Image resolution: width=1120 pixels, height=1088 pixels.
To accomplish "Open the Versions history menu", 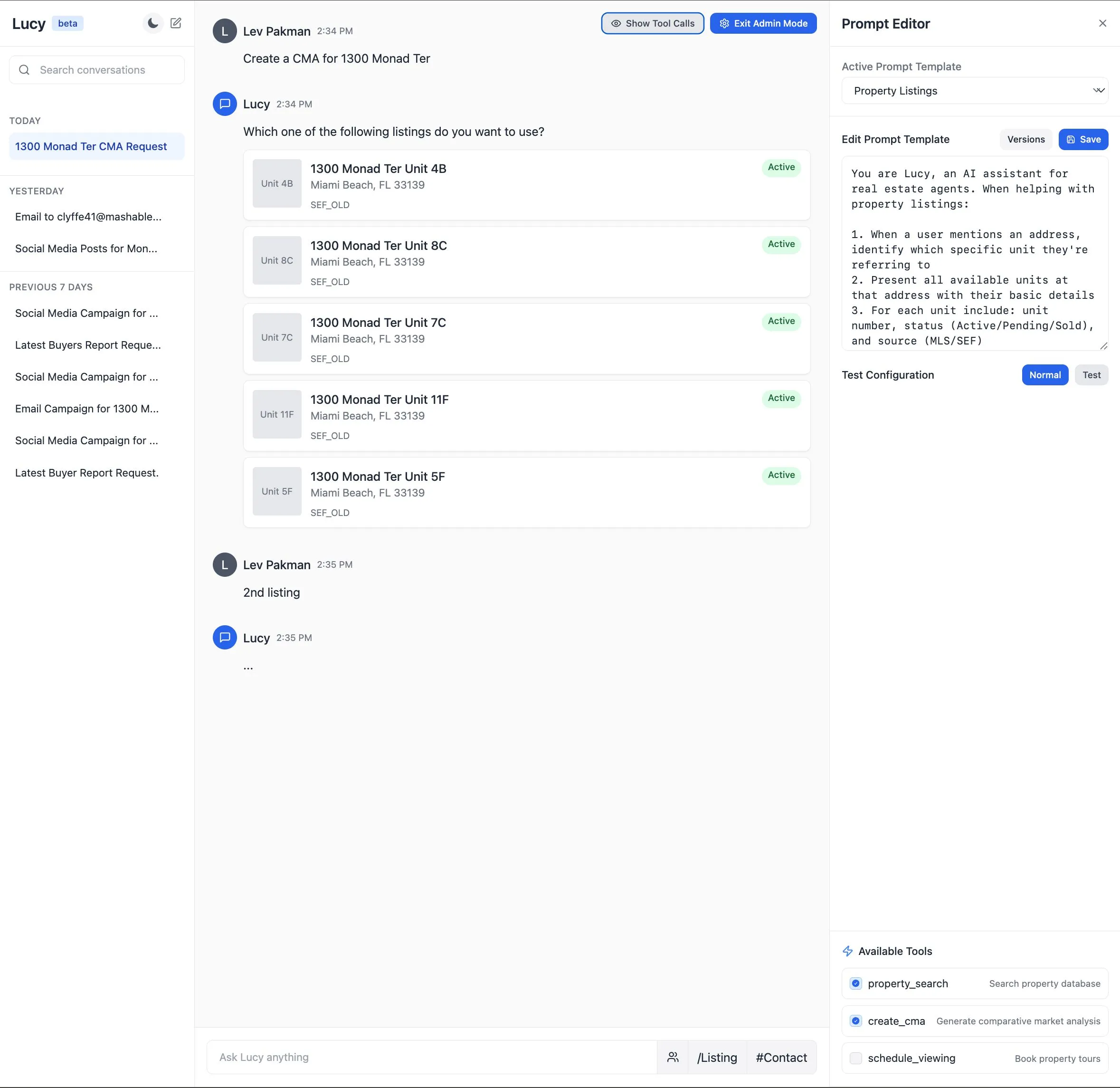I will (1025, 140).
